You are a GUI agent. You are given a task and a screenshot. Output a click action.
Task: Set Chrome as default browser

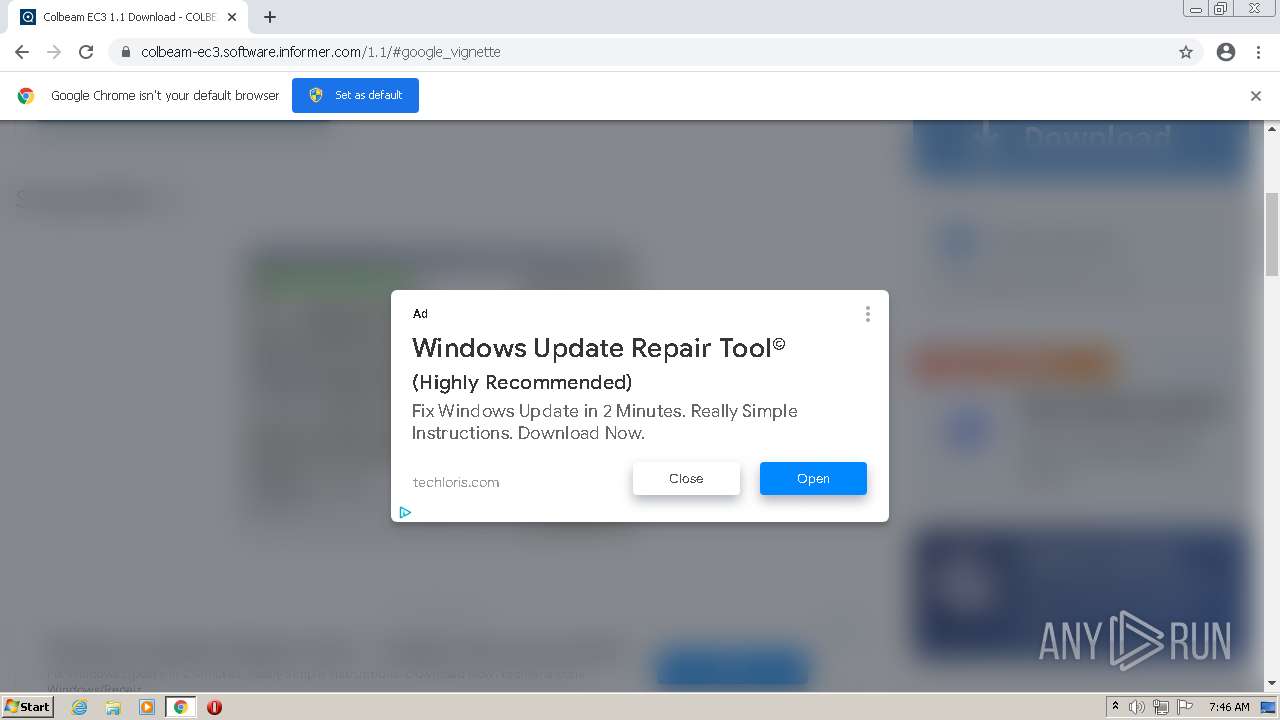pyautogui.click(x=355, y=95)
